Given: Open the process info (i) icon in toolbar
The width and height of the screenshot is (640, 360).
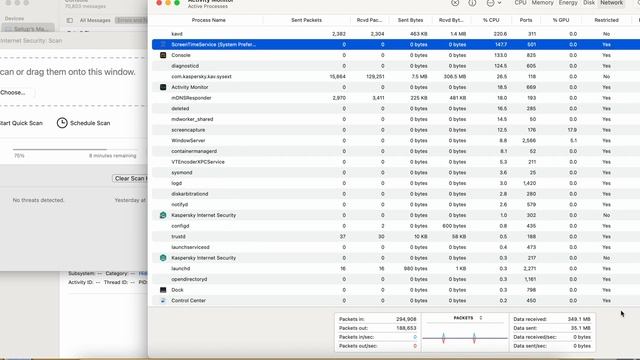Looking at the screenshot, I should coord(472,3).
